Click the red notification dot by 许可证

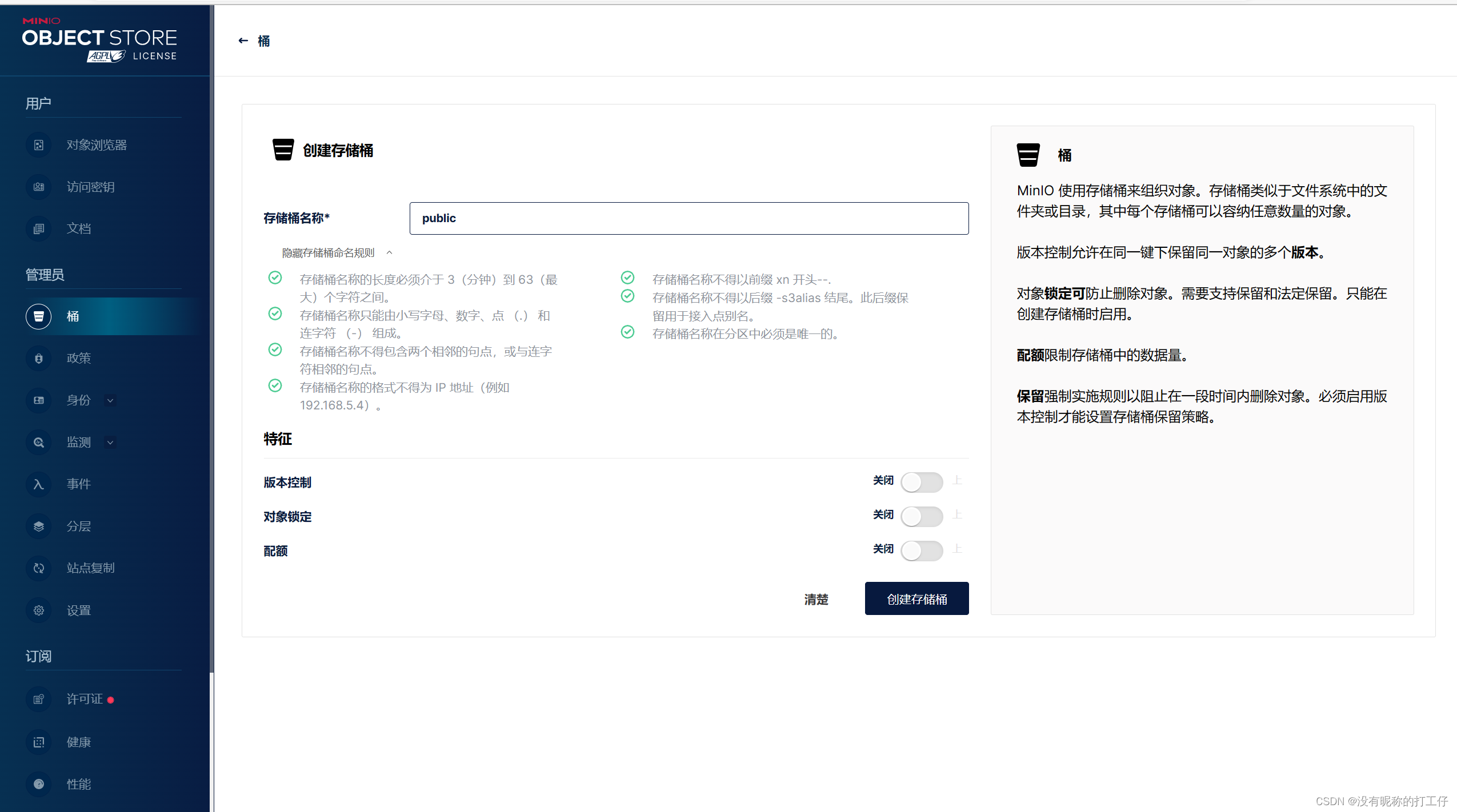point(111,700)
